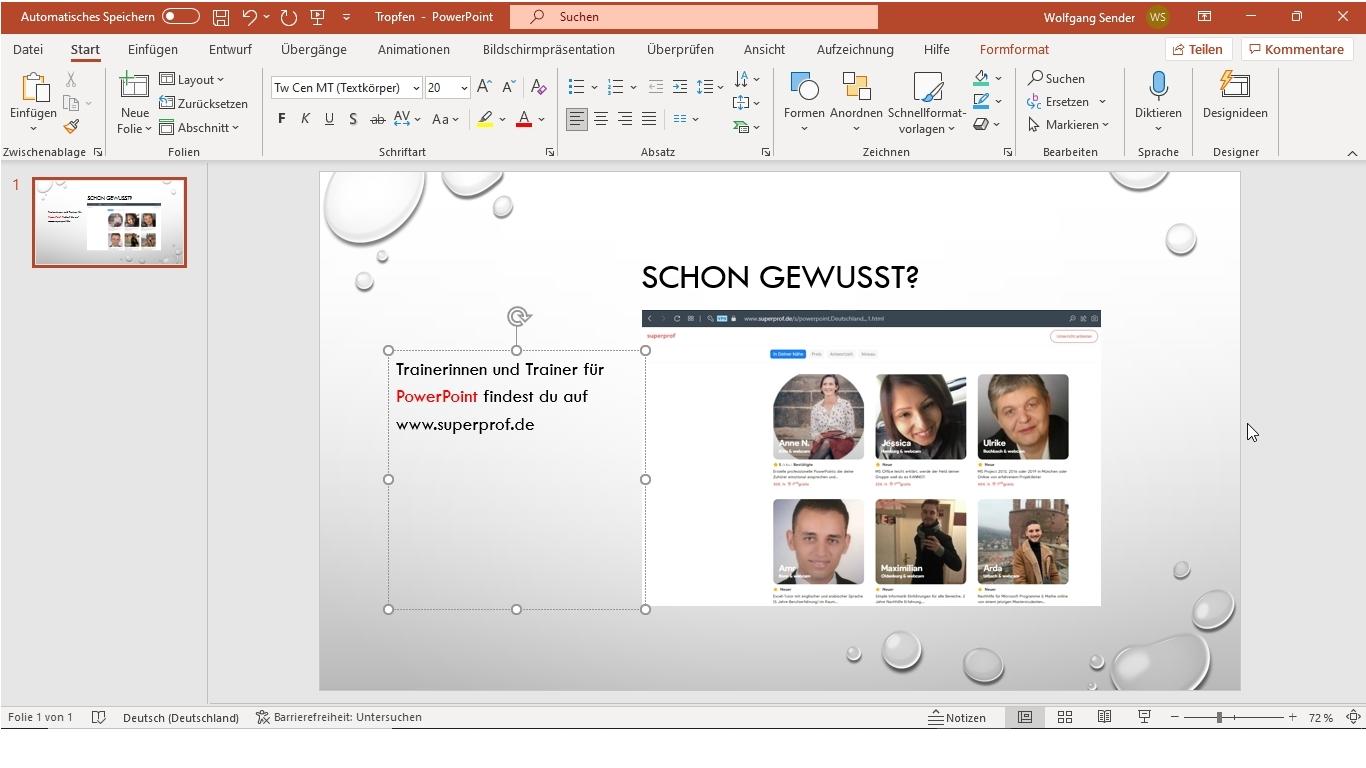
Task: Apply red font color swatch
Action: (524, 119)
